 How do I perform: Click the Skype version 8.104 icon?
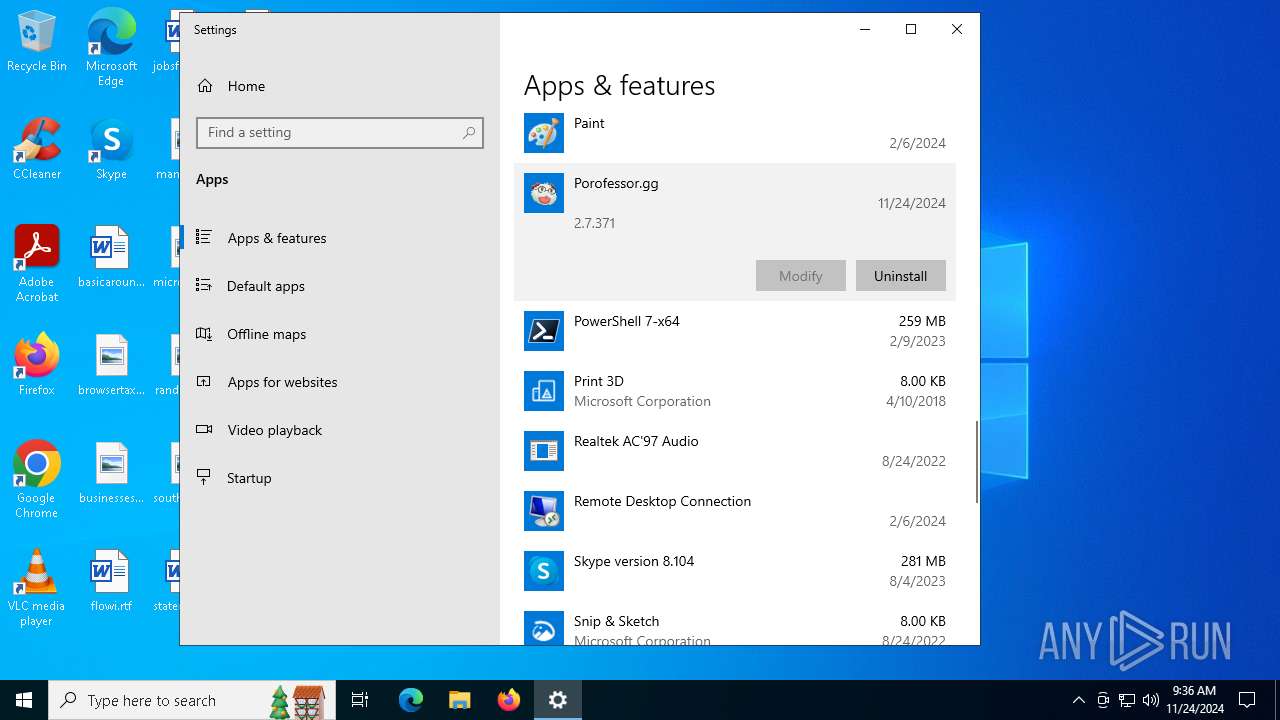point(544,571)
